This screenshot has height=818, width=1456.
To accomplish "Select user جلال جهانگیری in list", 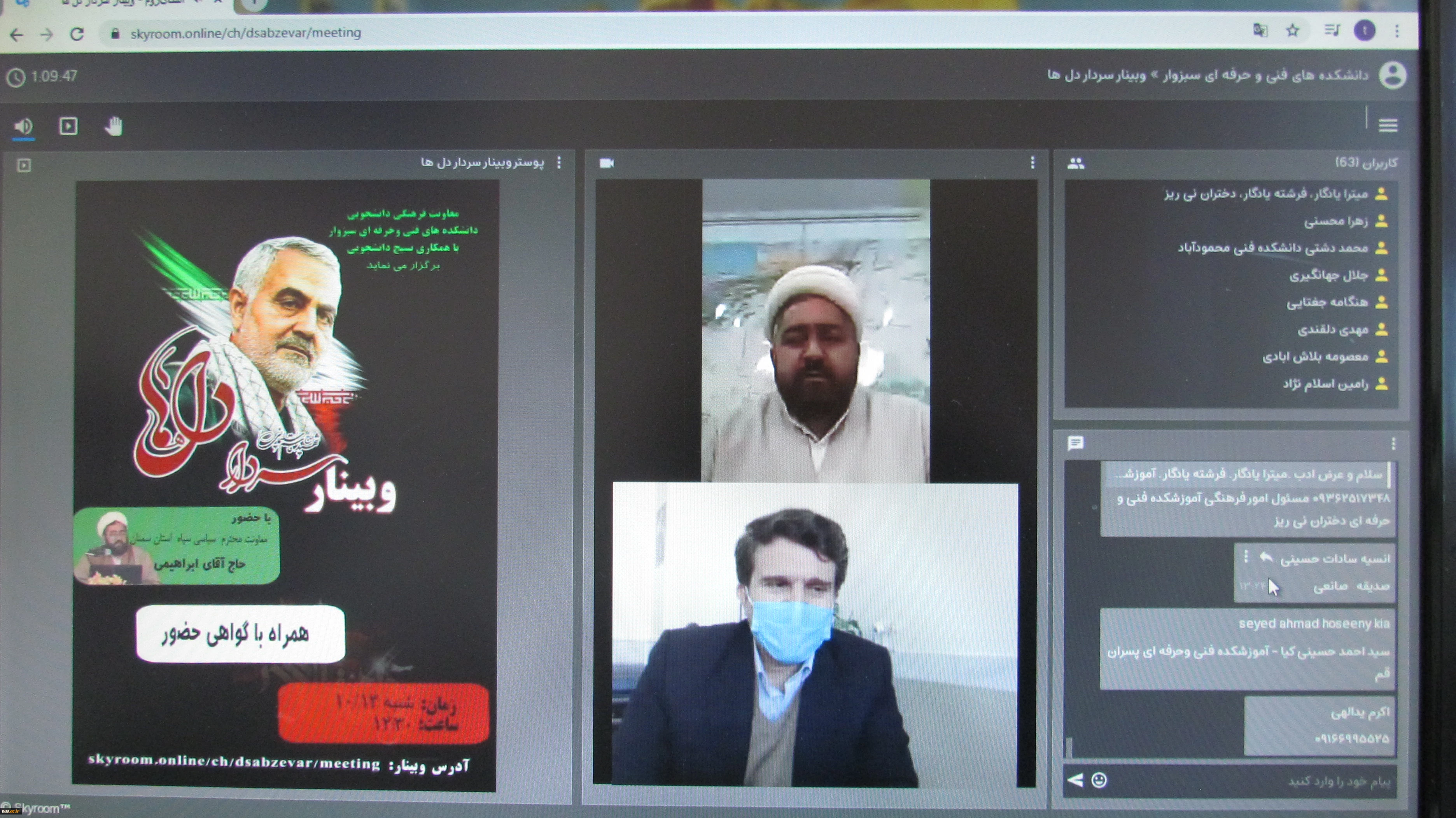I will coord(1328,276).
